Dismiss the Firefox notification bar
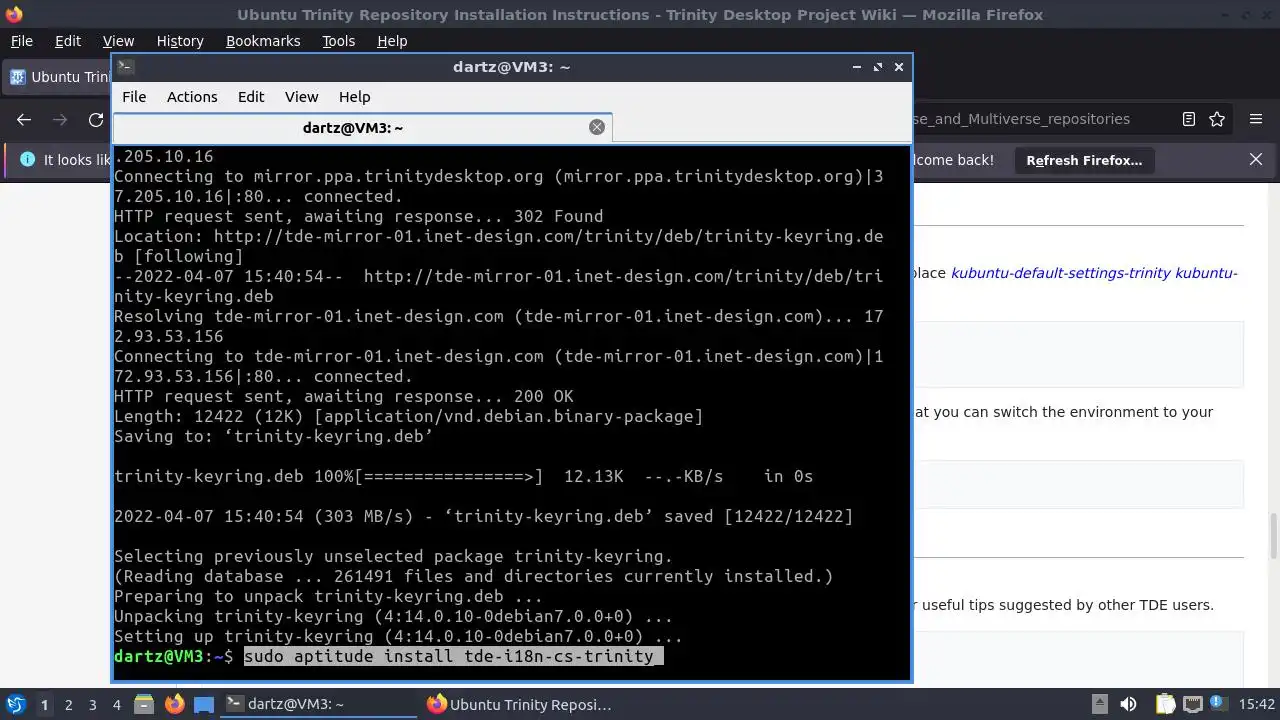This screenshot has height=720, width=1280. click(x=1256, y=159)
